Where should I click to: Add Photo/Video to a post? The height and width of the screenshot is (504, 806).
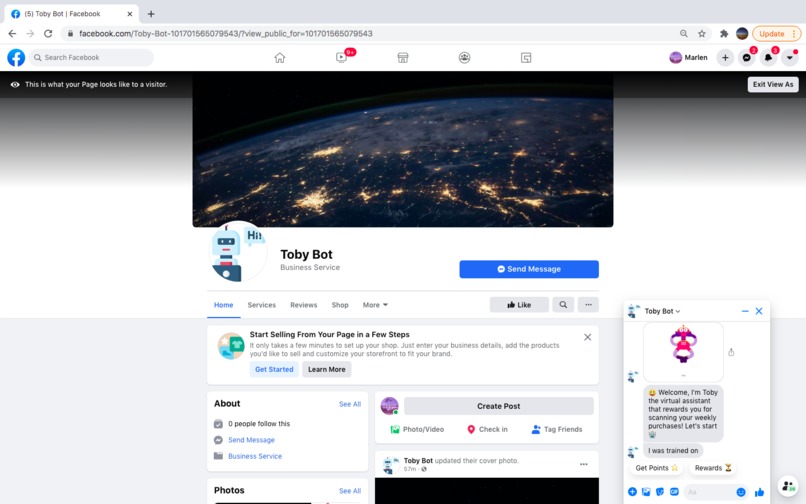pos(417,429)
